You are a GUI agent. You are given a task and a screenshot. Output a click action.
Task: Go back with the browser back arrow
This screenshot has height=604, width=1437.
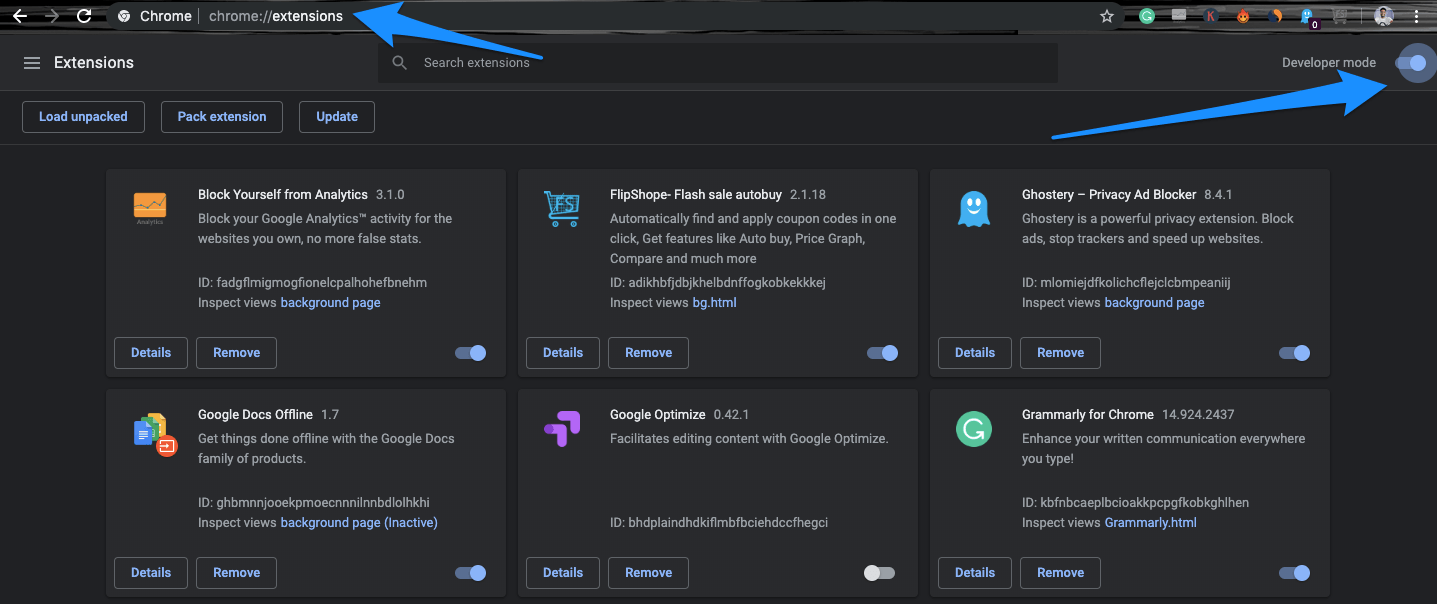click(19, 16)
